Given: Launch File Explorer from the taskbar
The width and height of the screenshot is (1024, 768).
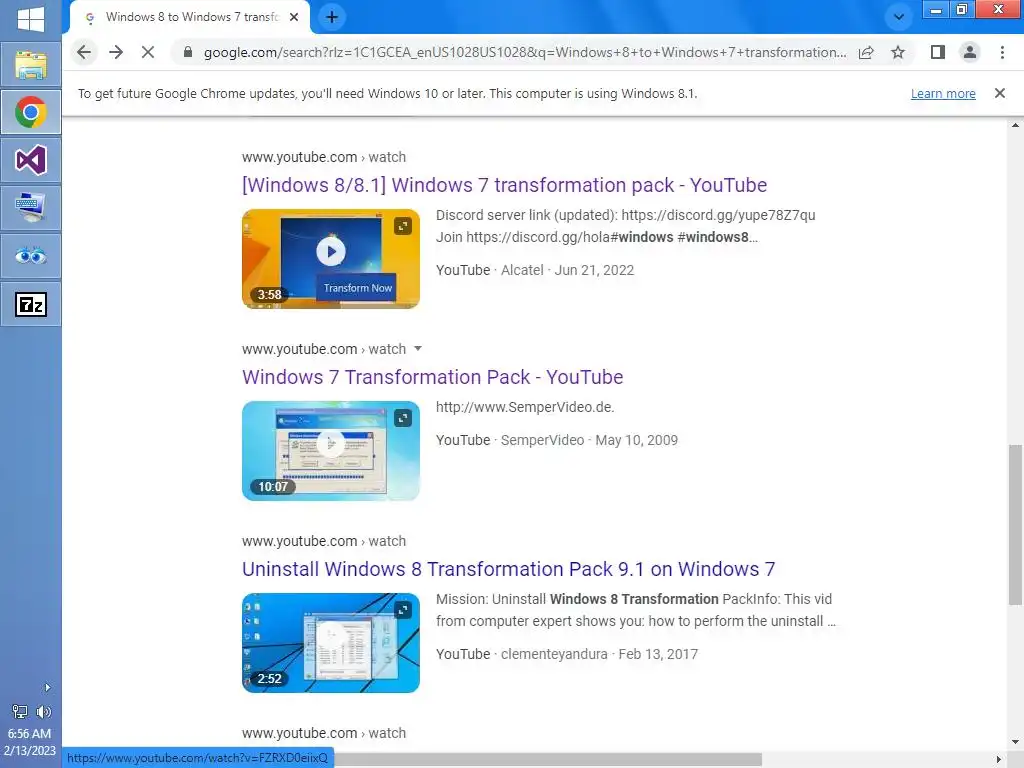Looking at the screenshot, I should [x=31, y=65].
